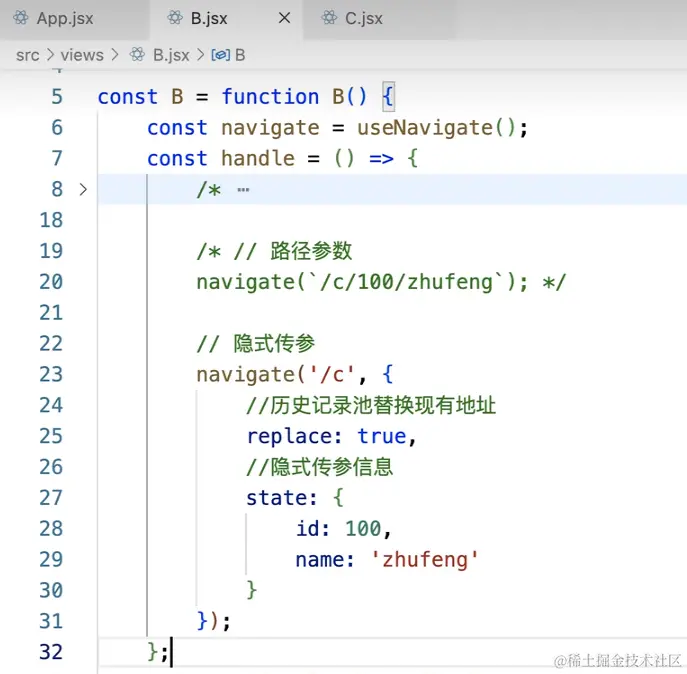Click line number 32 in gutter
687x674 pixels.
51,652
